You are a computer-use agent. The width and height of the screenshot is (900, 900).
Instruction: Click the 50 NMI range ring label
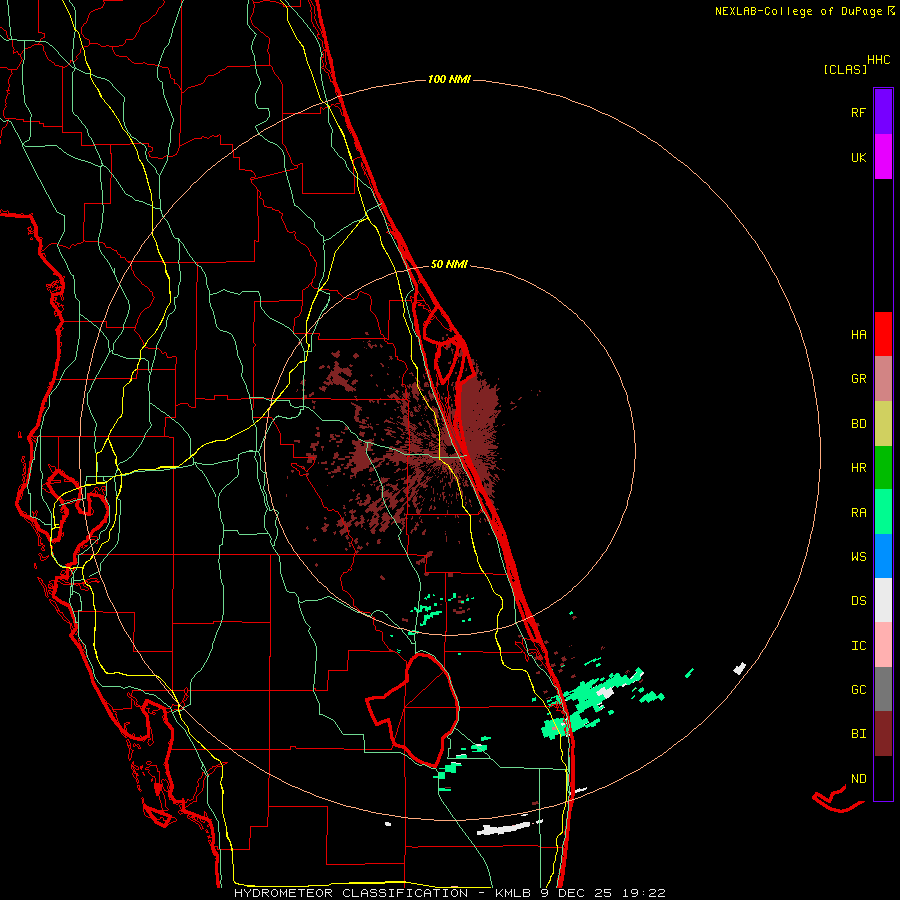[449, 264]
